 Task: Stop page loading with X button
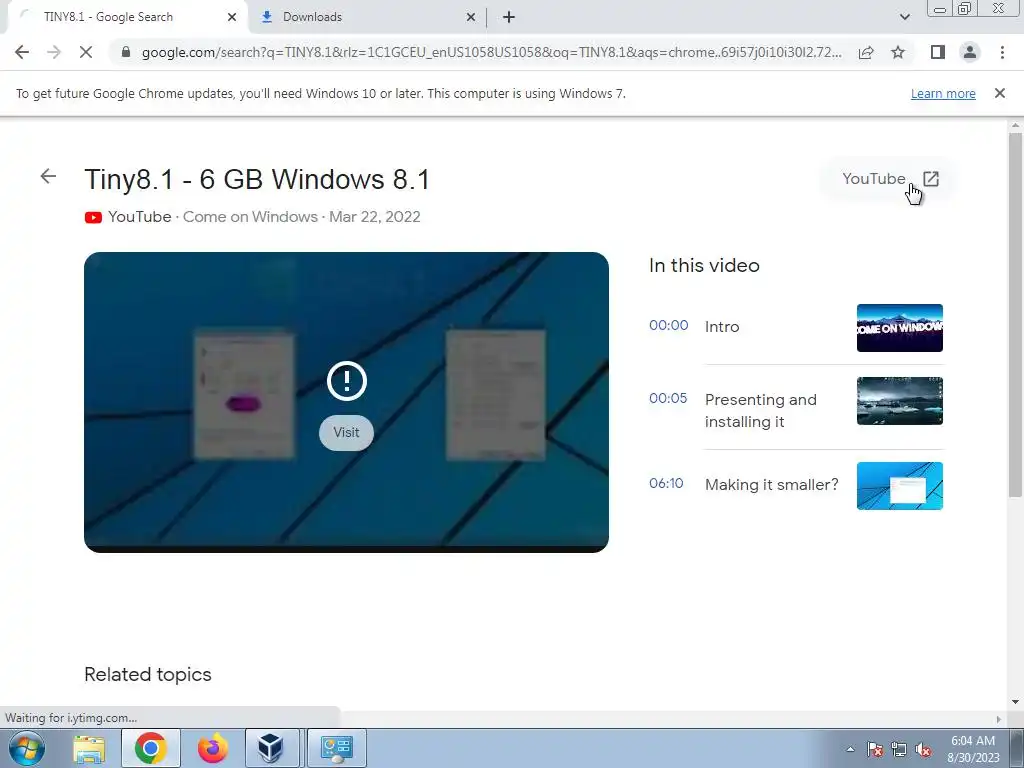(x=86, y=52)
